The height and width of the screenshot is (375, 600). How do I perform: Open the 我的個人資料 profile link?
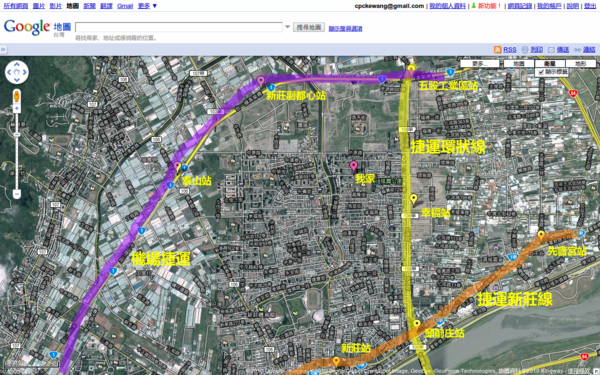447,6
